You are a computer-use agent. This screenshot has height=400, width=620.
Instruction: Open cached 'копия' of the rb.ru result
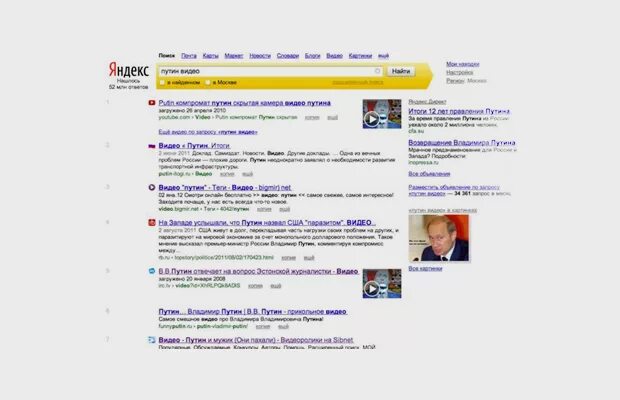[x=289, y=258]
